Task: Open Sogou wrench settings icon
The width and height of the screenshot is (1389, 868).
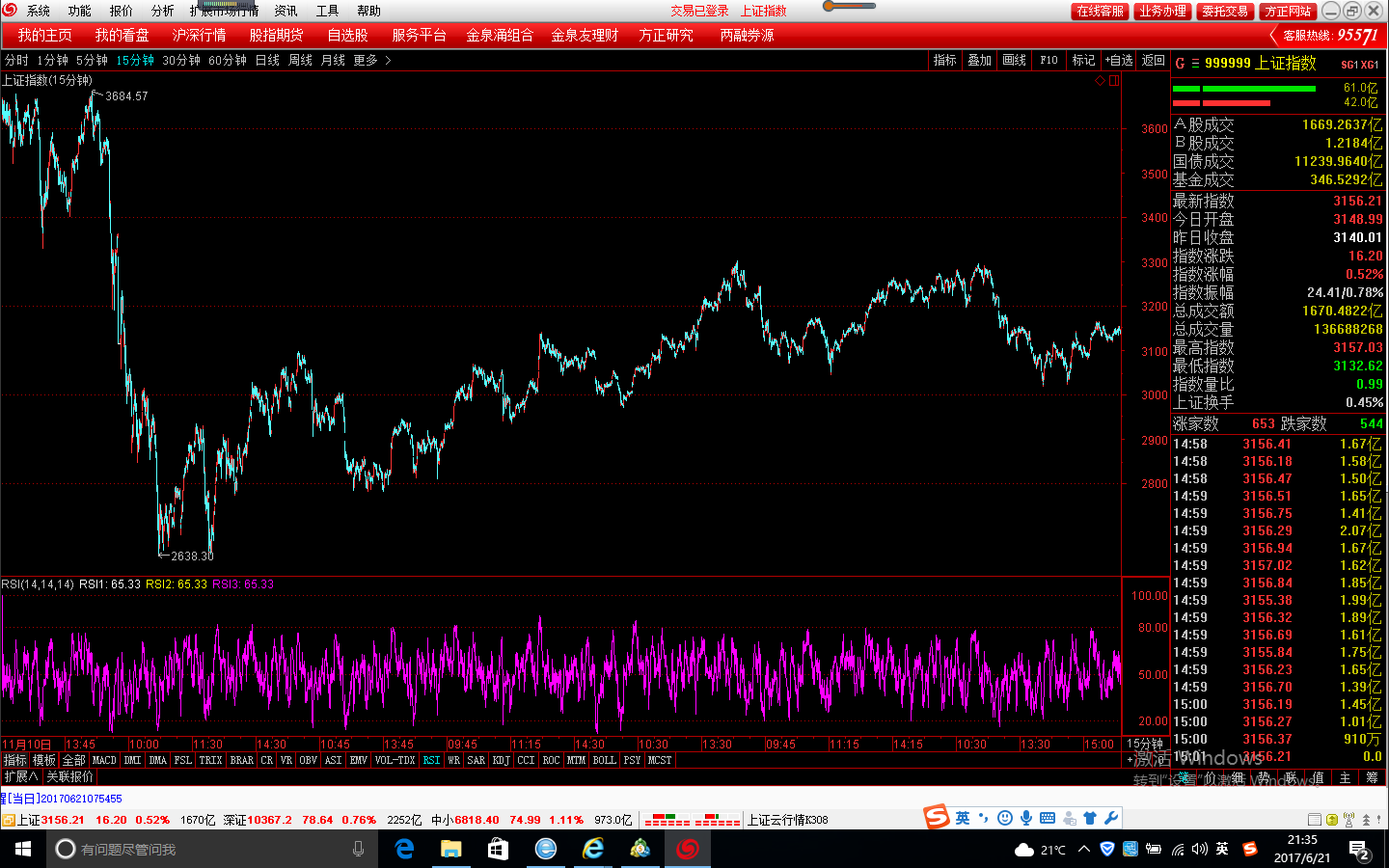Action: pyautogui.click(x=1111, y=818)
